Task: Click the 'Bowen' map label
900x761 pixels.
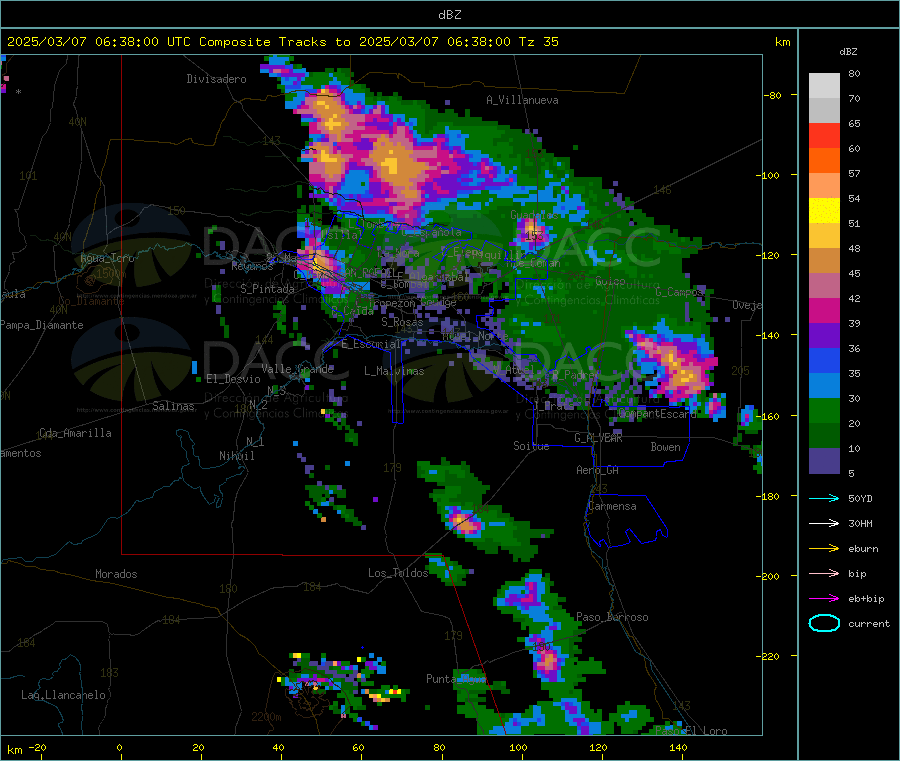Action: click(665, 447)
